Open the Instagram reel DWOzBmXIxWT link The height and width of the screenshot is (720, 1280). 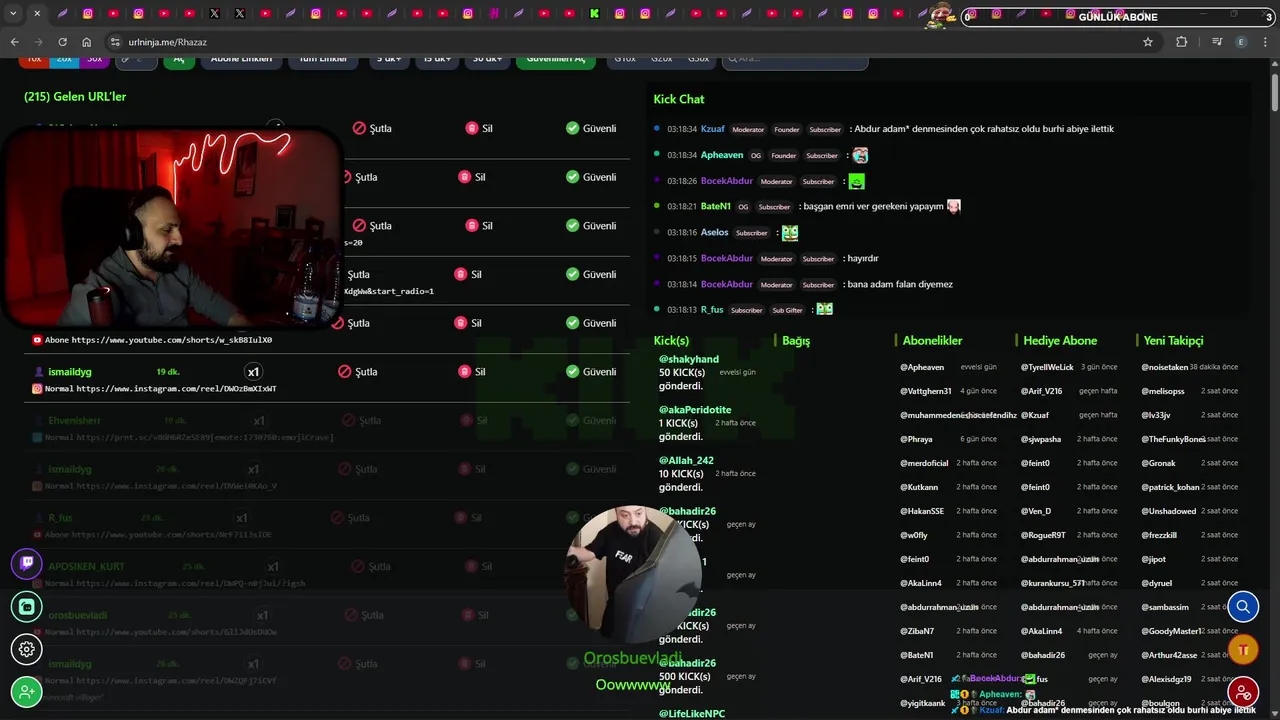pos(176,388)
